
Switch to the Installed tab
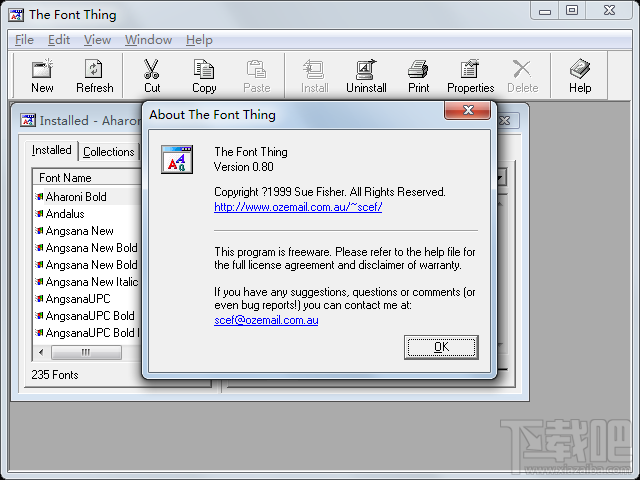point(51,150)
